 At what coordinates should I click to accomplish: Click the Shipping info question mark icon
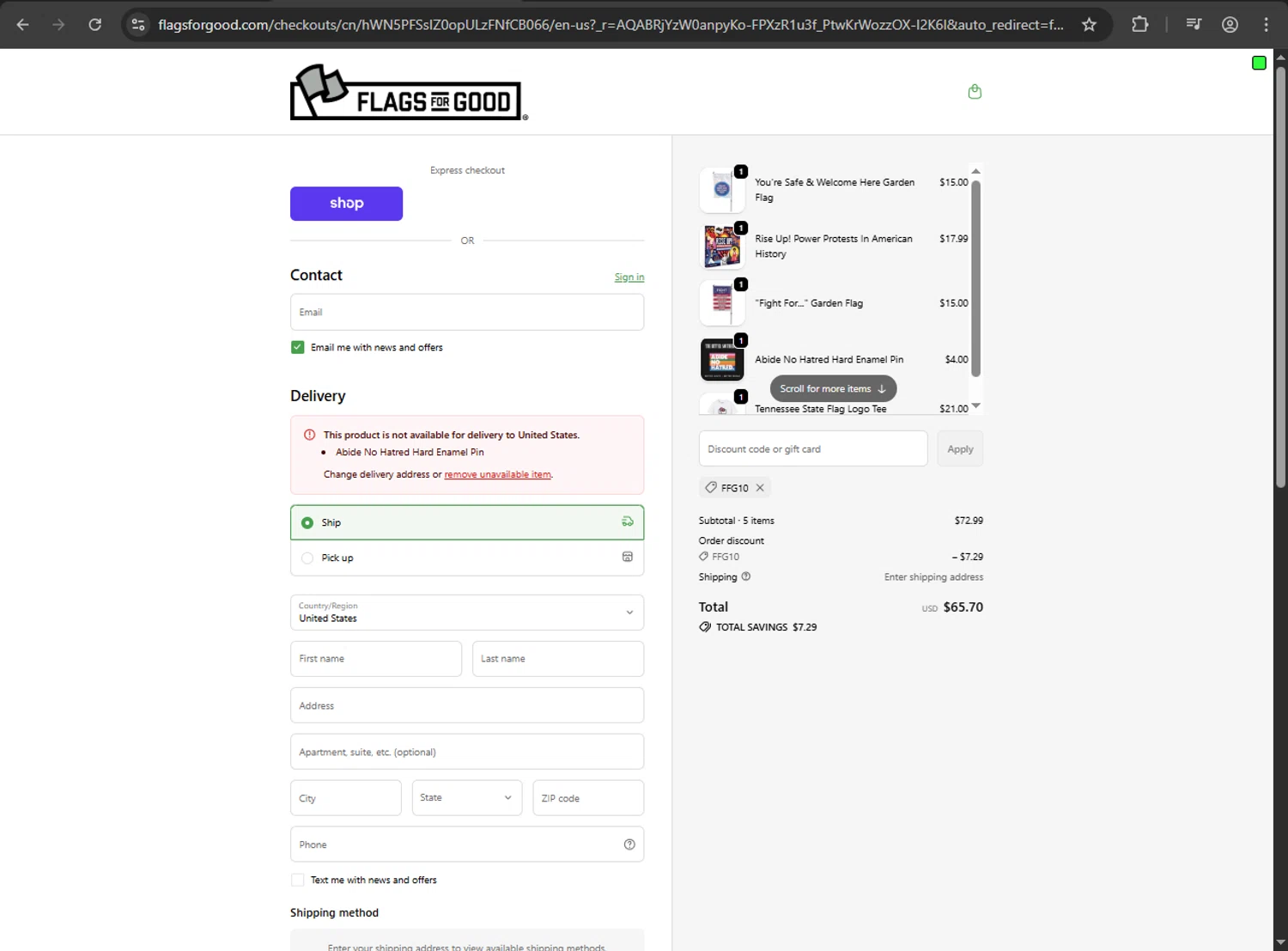[x=745, y=576]
